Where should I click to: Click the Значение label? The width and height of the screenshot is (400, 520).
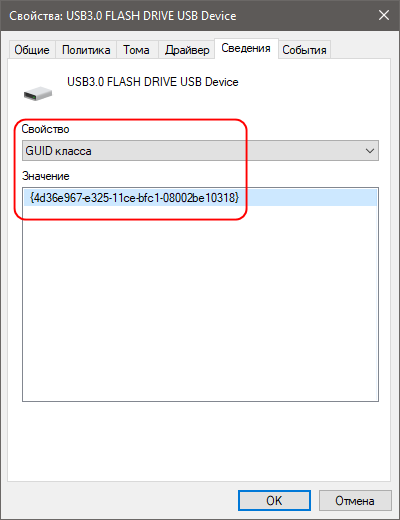[x=46, y=176]
